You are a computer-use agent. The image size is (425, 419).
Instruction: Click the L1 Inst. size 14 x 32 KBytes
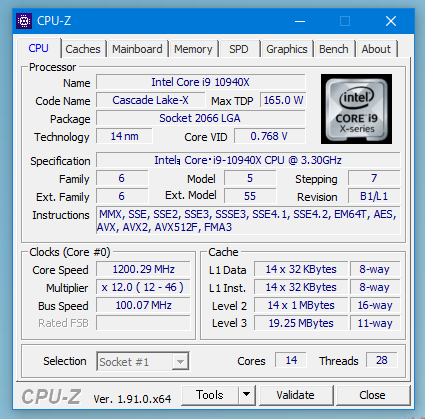coord(301,287)
